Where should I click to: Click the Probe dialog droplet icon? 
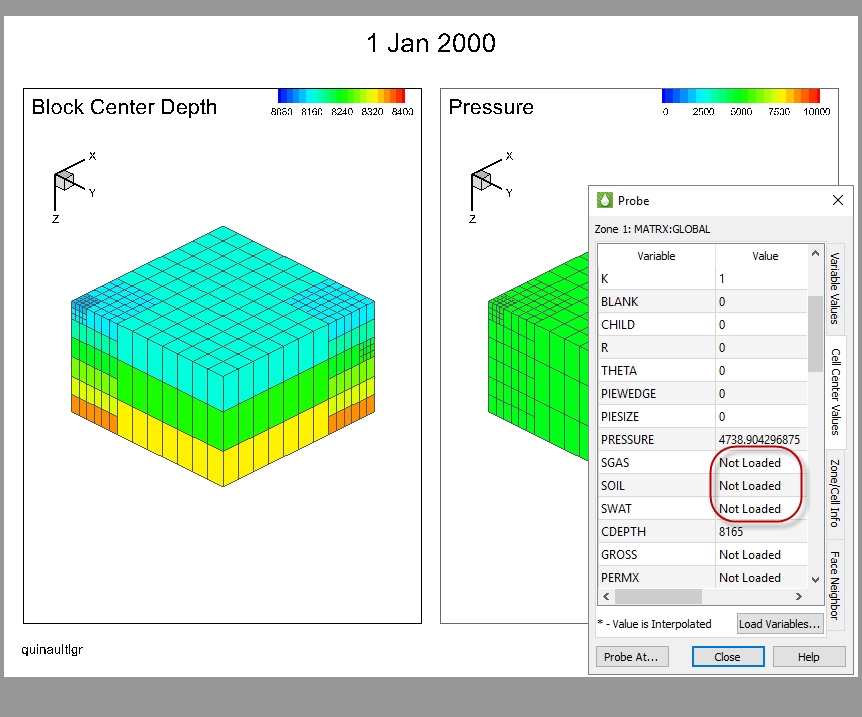[x=604, y=200]
